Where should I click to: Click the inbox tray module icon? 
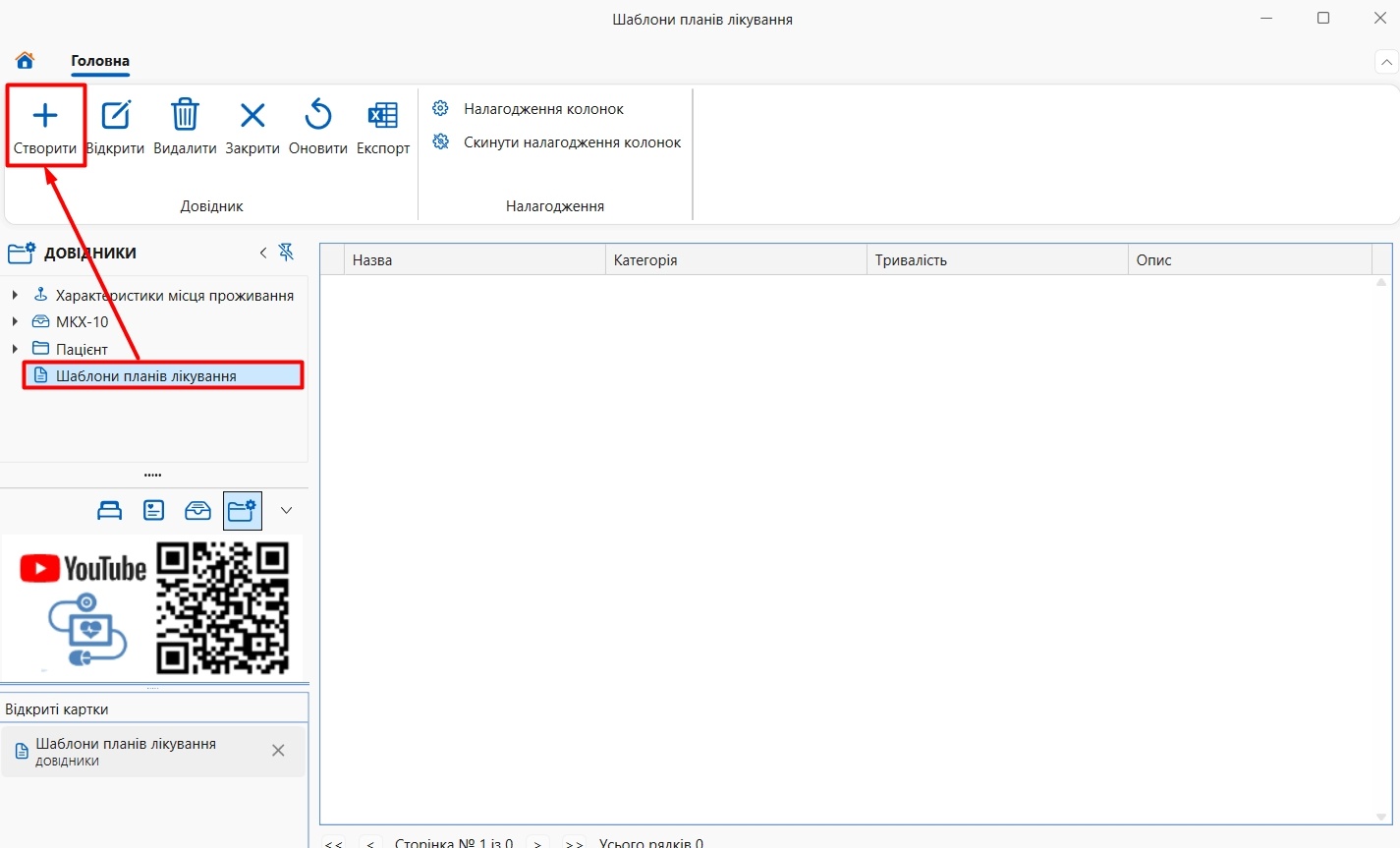click(197, 510)
